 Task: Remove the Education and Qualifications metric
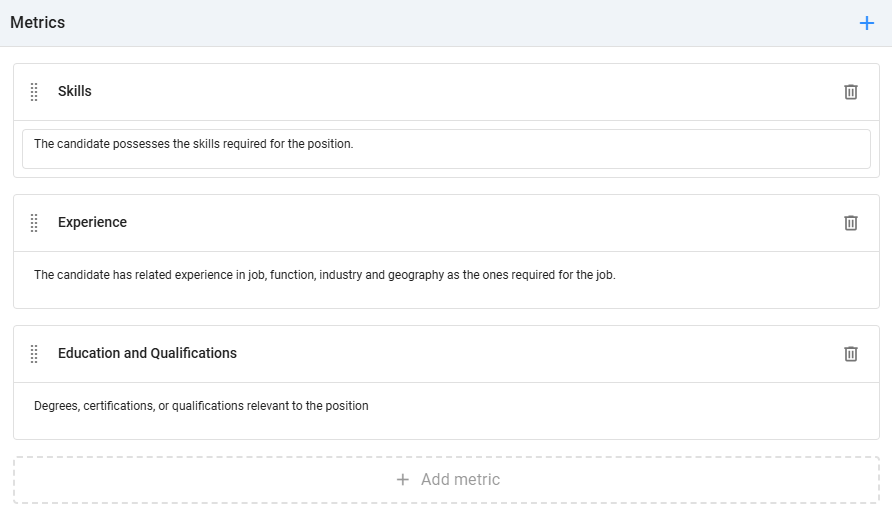pyautogui.click(x=851, y=354)
